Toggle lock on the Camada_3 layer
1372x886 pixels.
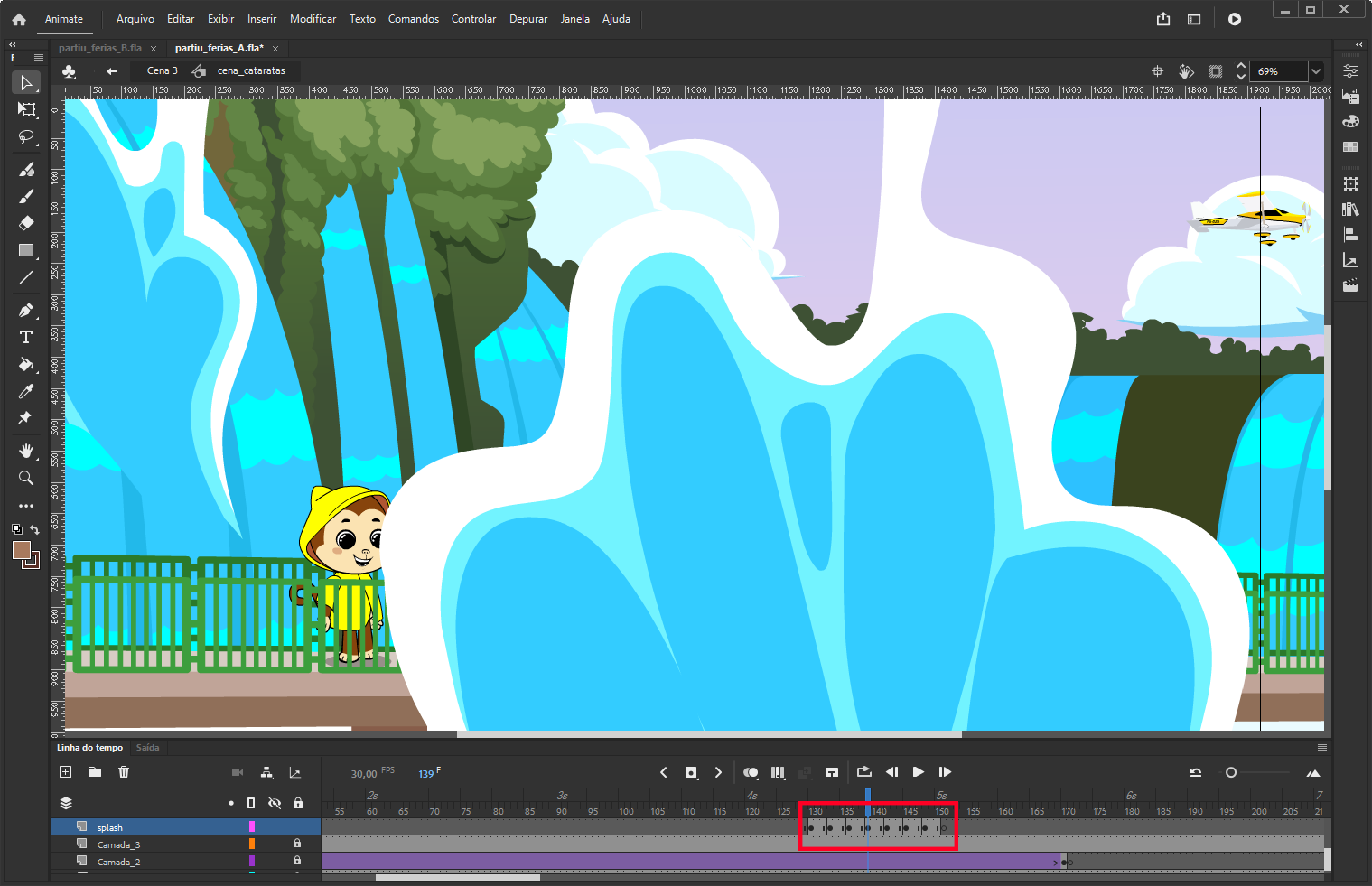[297, 844]
